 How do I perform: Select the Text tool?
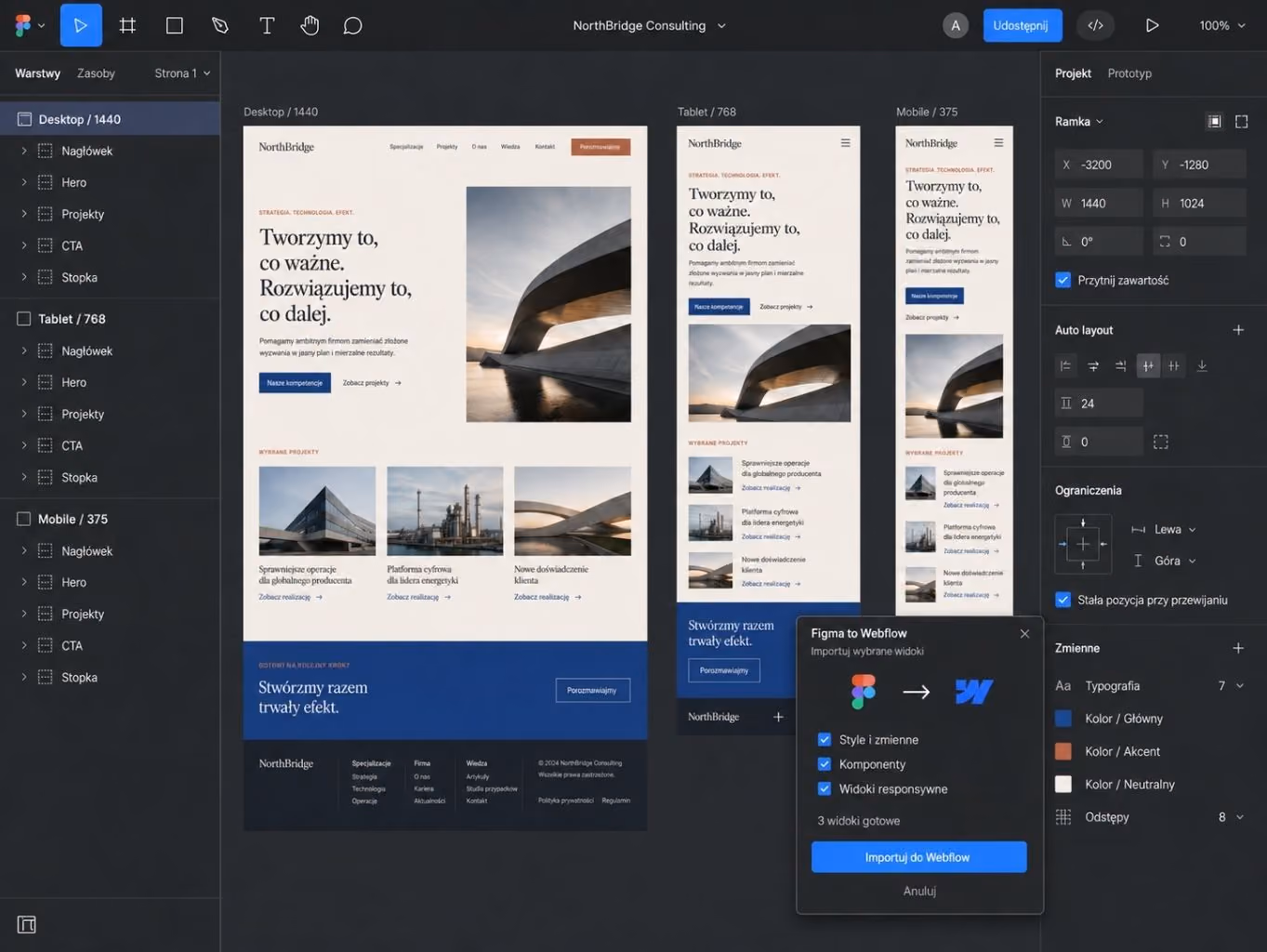tap(267, 25)
